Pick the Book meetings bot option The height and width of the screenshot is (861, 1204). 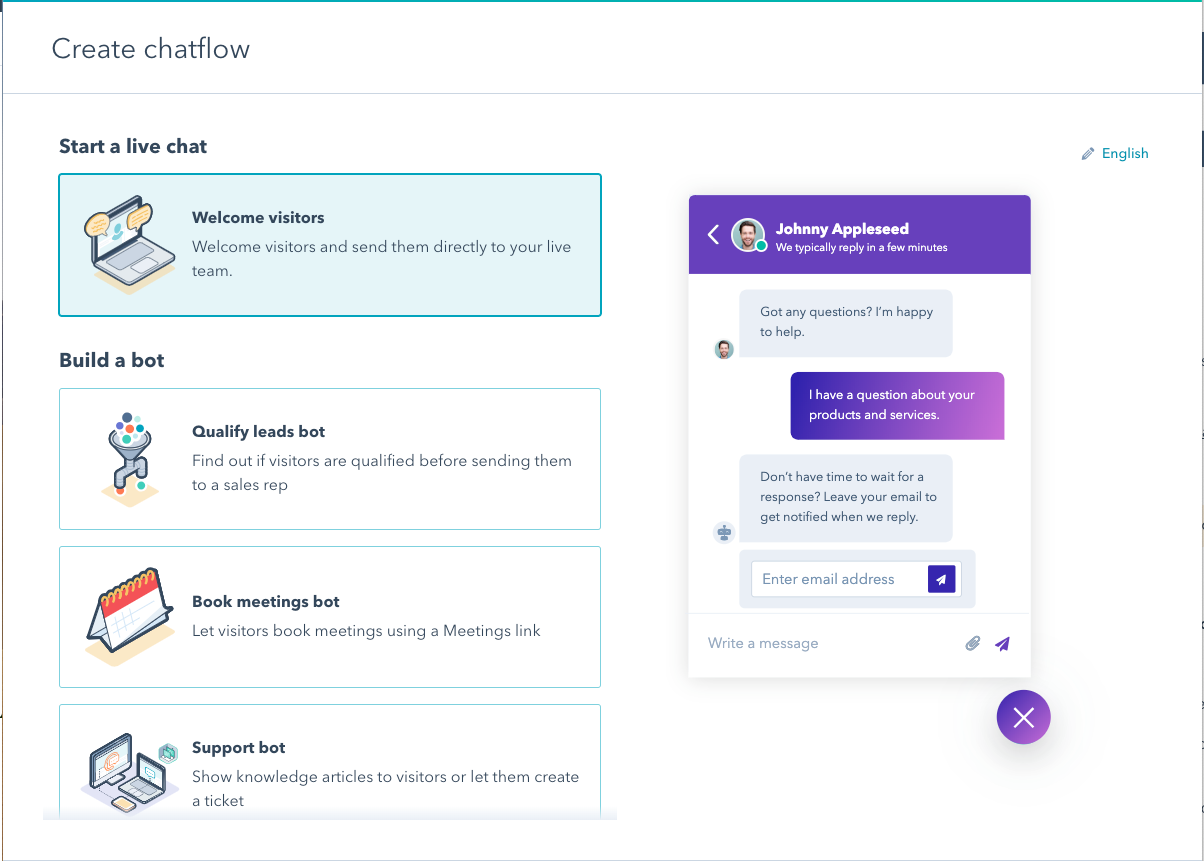tap(330, 617)
